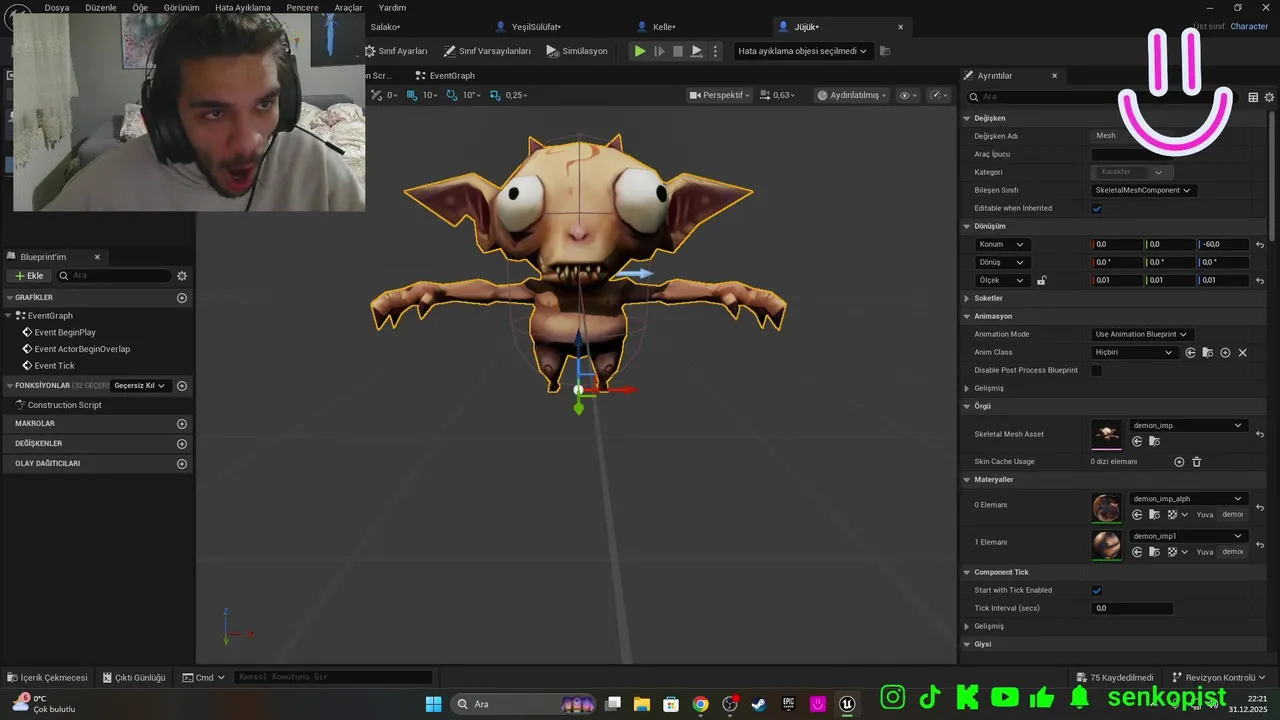Toggle the Disable Post Process Blueprint checkbox
Image resolution: width=1280 pixels, height=720 pixels.
[1097, 371]
